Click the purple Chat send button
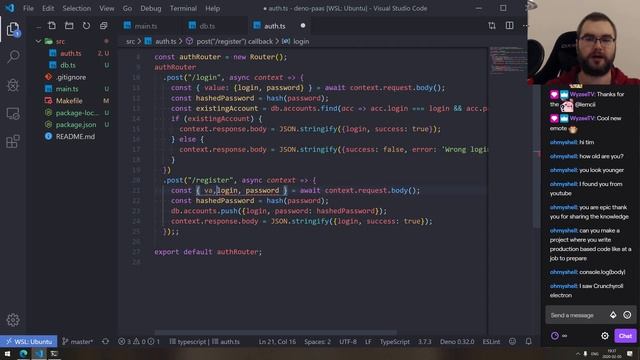 point(625,336)
